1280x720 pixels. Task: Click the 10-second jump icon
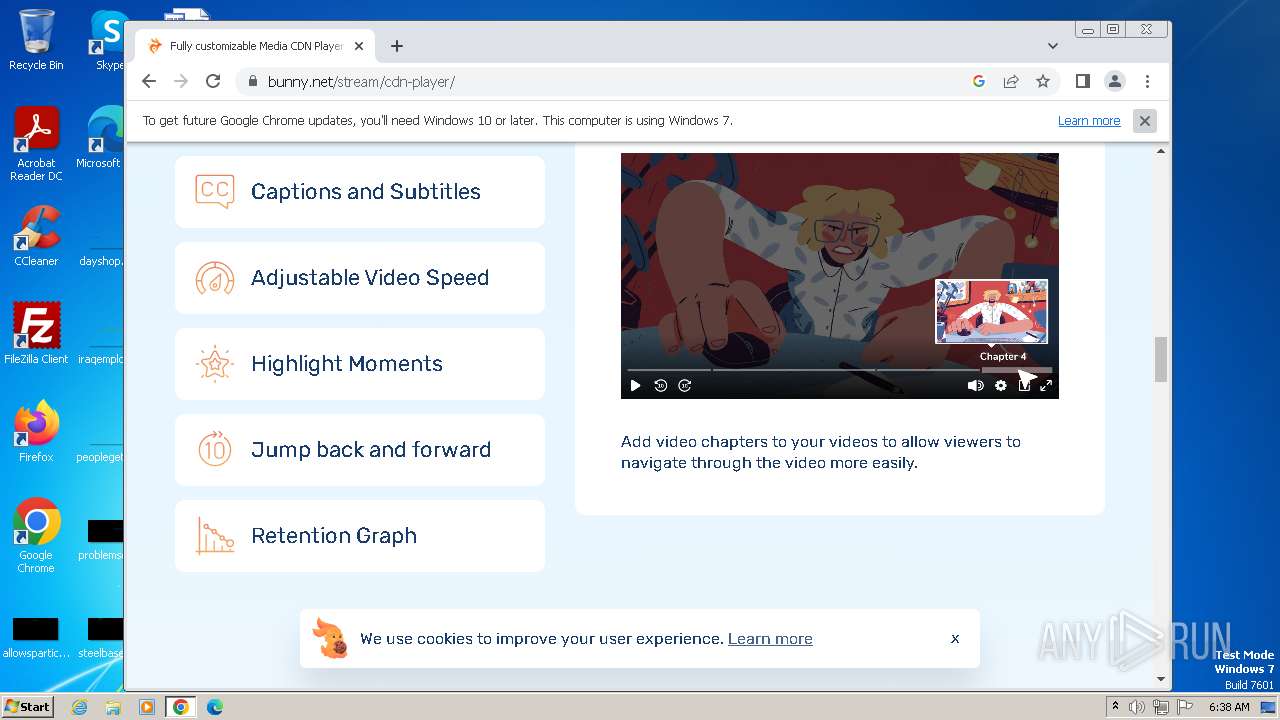[x=215, y=450]
